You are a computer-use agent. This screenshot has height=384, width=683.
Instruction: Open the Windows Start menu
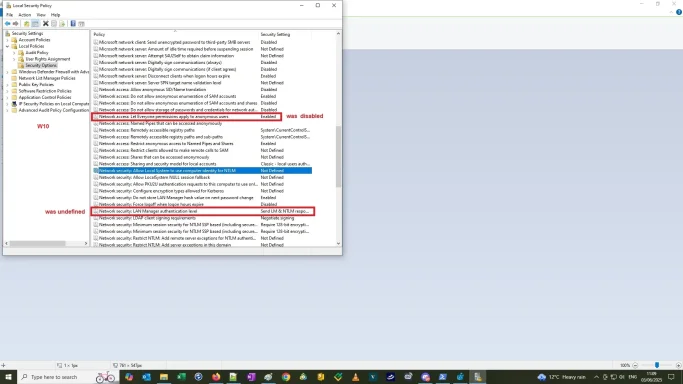coord(8,377)
